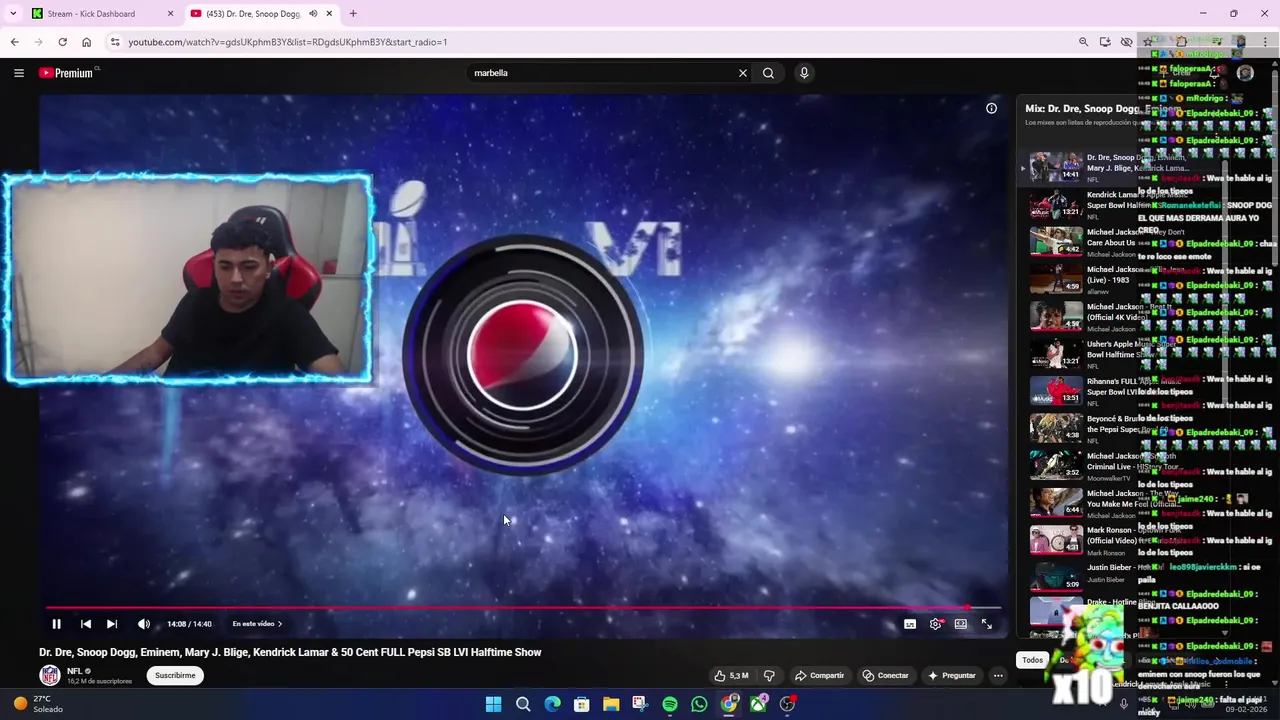Image resolution: width=1280 pixels, height=720 pixels.
Task: Open the YouTube guide hamburger menu
Action: pos(18,73)
